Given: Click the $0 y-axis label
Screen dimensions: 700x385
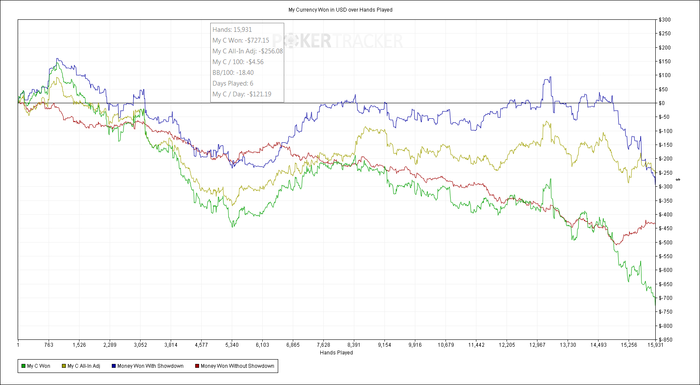Looking at the screenshot, I should click(x=663, y=103).
